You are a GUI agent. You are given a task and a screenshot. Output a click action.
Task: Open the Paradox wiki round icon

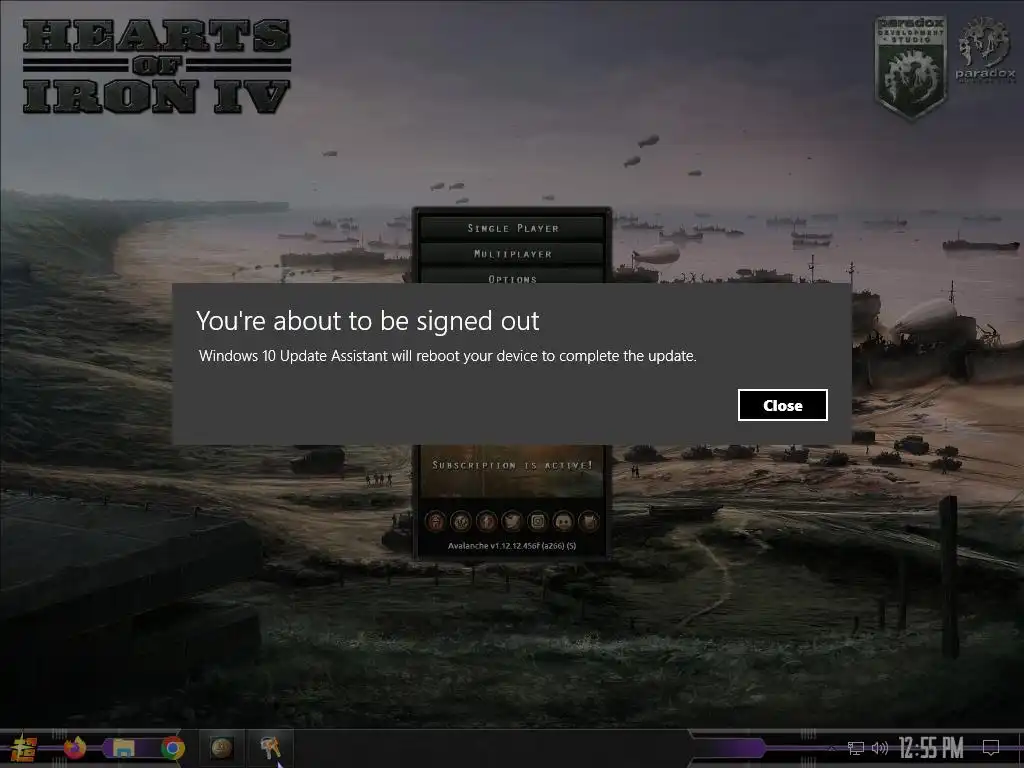[460, 521]
